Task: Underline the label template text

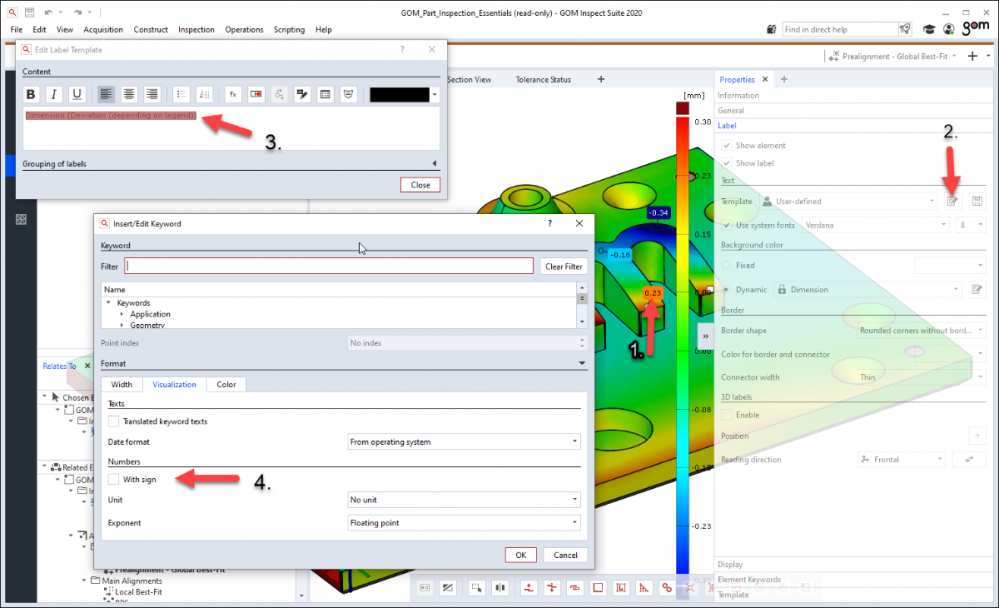Action: click(x=76, y=94)
